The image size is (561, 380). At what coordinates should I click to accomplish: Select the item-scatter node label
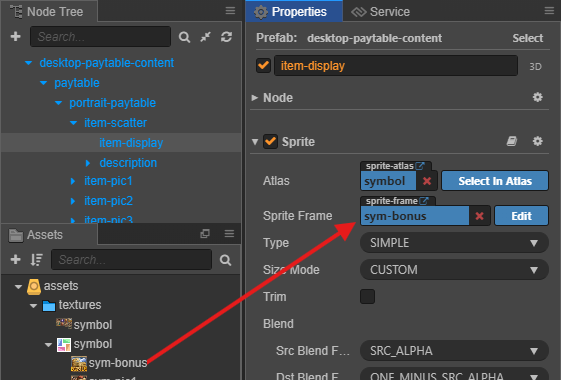click(x=115, y=123)
